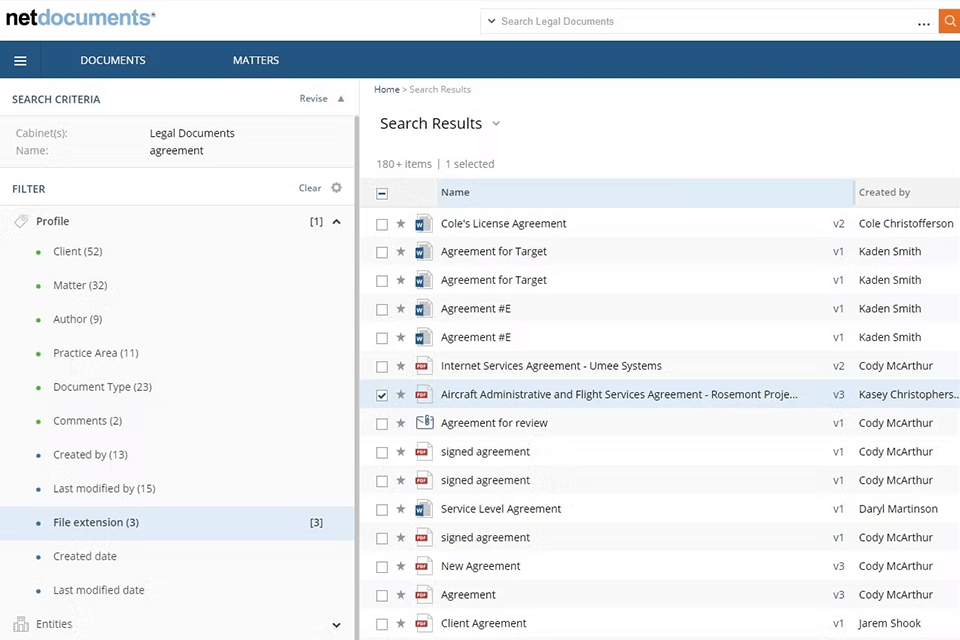The width and height of the screenshot is (960, 640).
Task: Click the file icon for Agreement for review
Action: click(423, 423)
